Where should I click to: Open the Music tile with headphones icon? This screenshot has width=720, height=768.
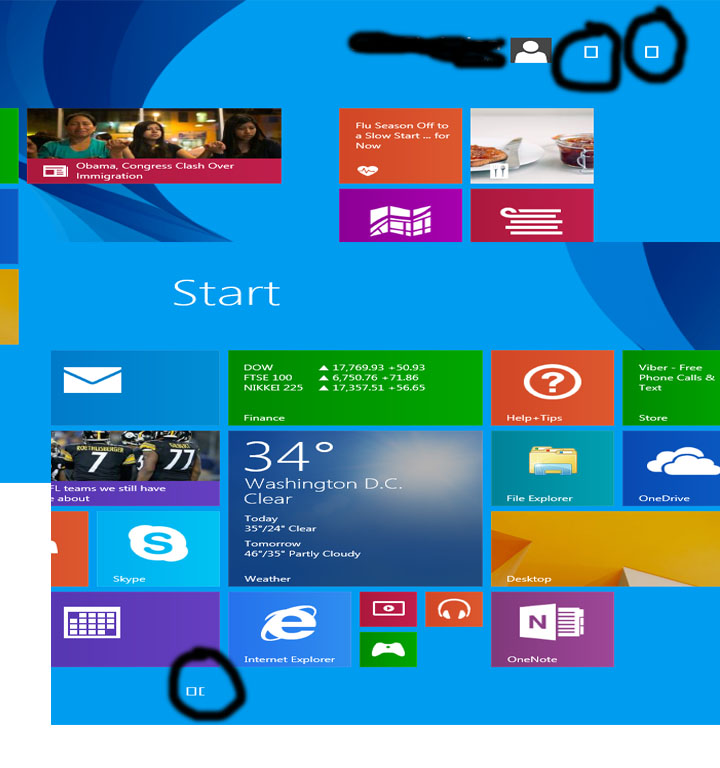(x=454, y=609)
